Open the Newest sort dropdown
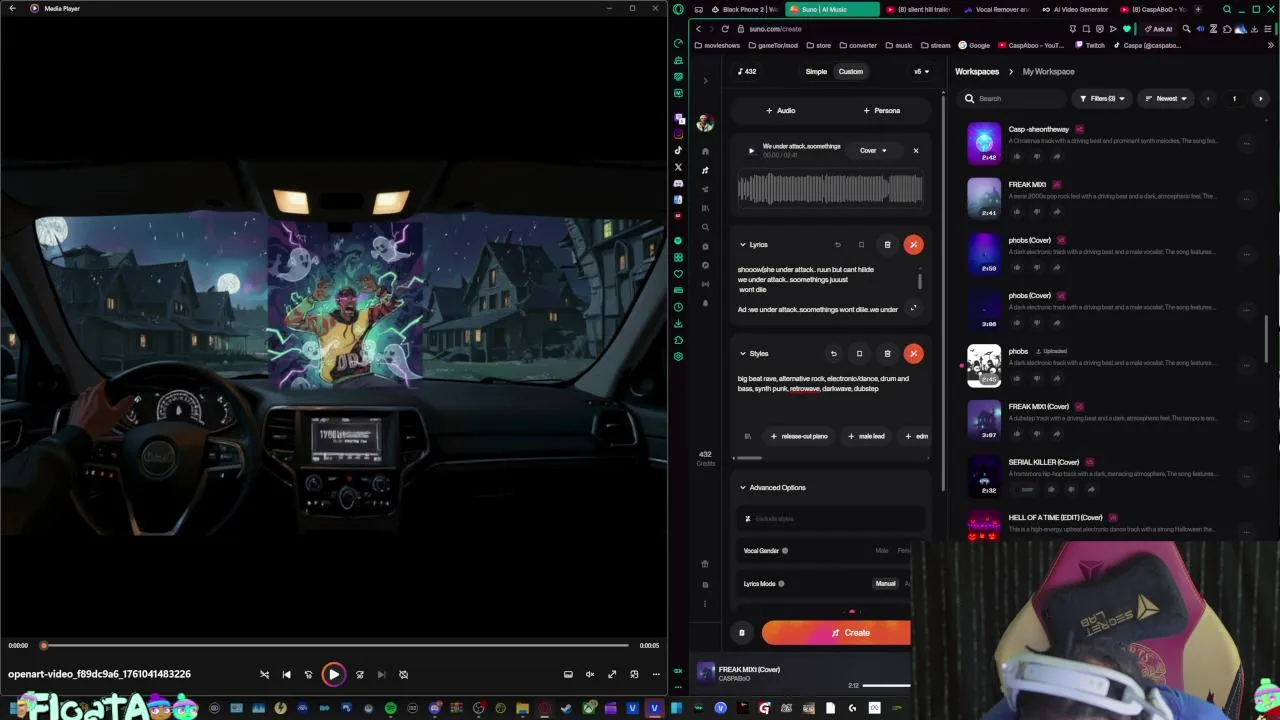This screenshot has height=720, width=1280. coord(1166,98)
